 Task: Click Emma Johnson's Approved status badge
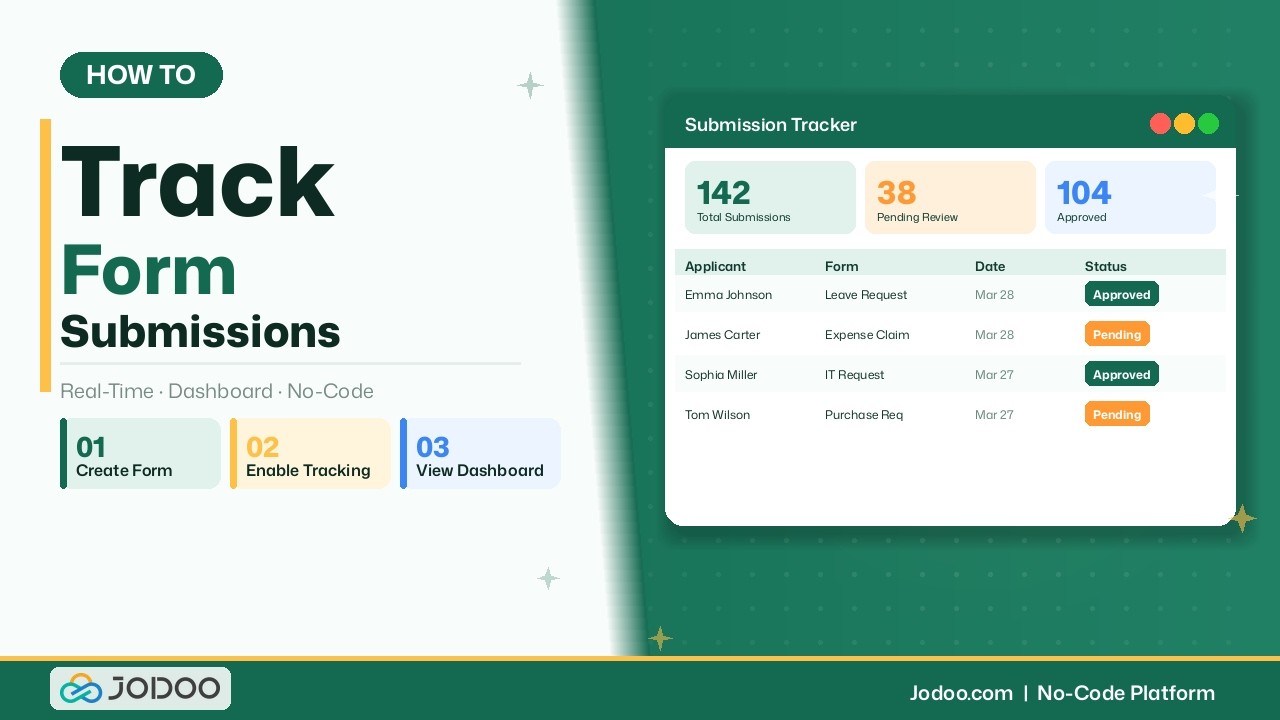point(1122,295)
